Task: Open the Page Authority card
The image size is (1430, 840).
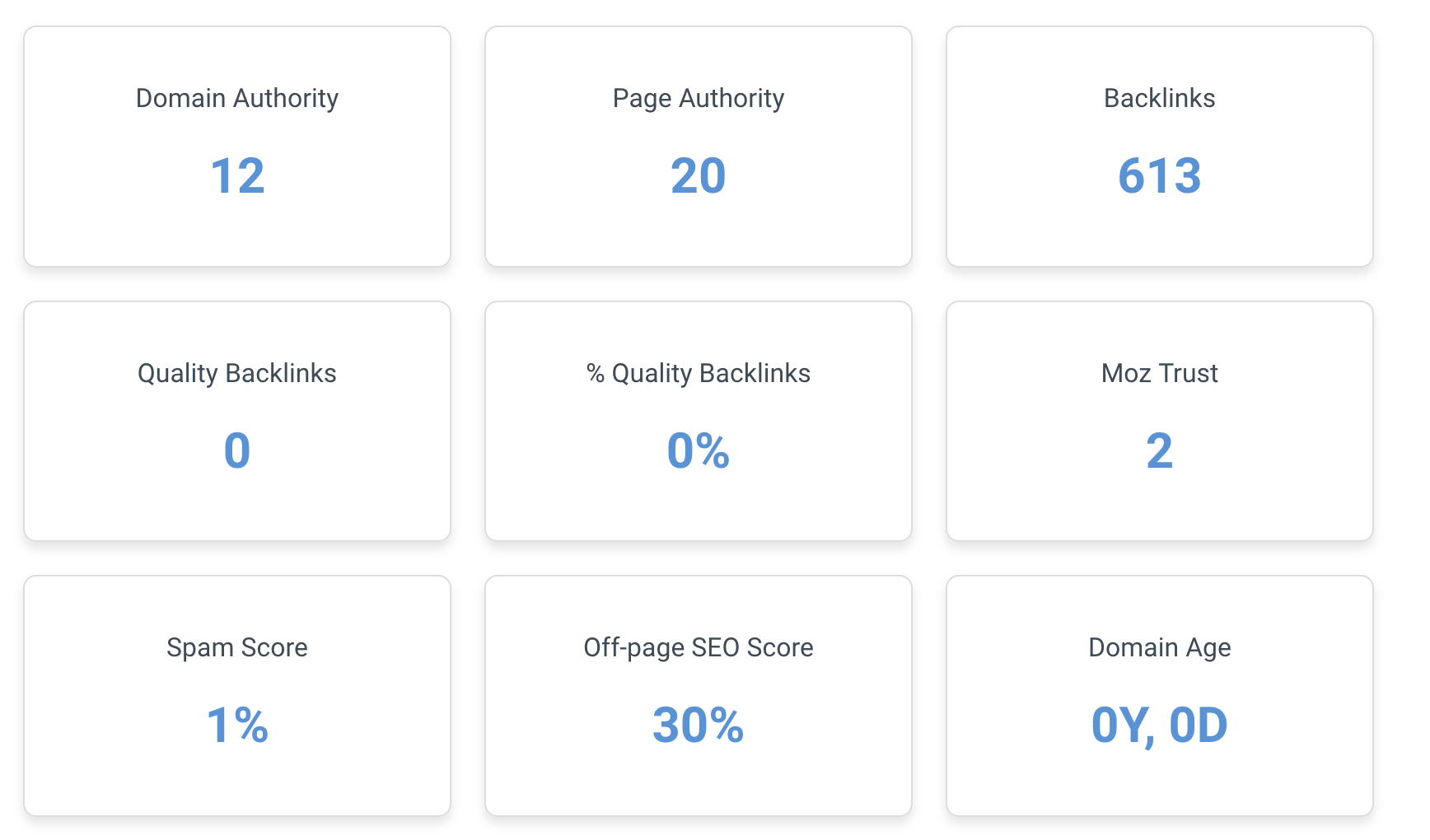Action: click(x=699, y=147)
